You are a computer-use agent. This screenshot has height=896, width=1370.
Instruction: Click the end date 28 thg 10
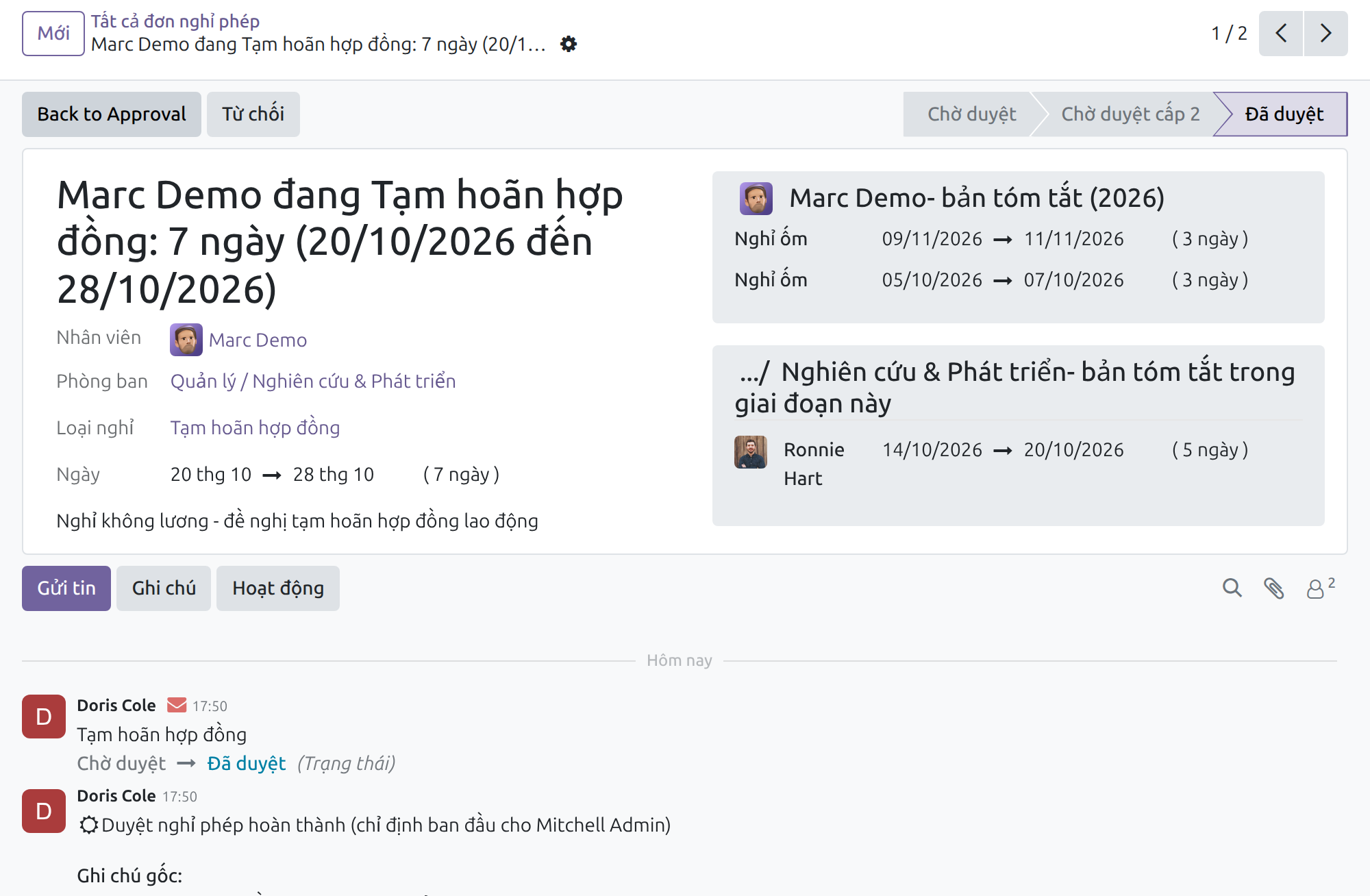pos(334,475)
